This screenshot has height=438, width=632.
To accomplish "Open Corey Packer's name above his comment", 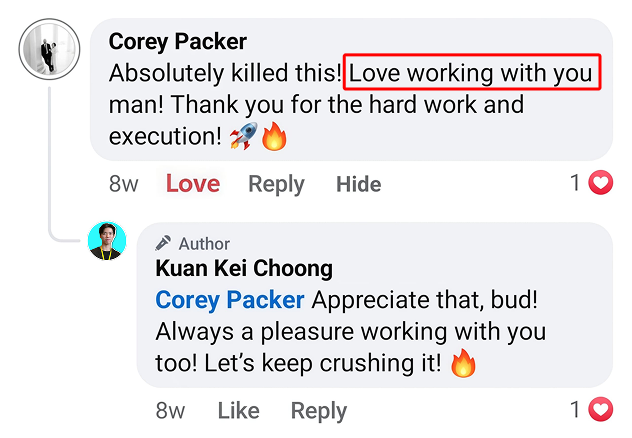I will [178, 42].
